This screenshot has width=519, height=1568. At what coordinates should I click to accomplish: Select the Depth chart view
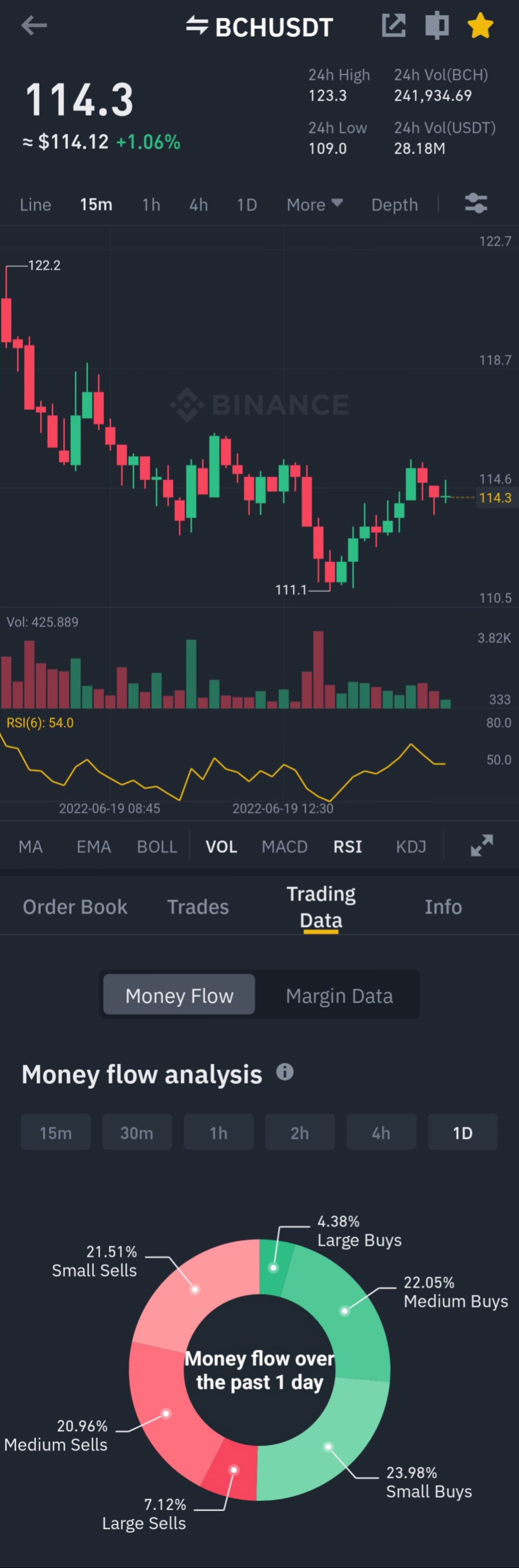point(395,204)
